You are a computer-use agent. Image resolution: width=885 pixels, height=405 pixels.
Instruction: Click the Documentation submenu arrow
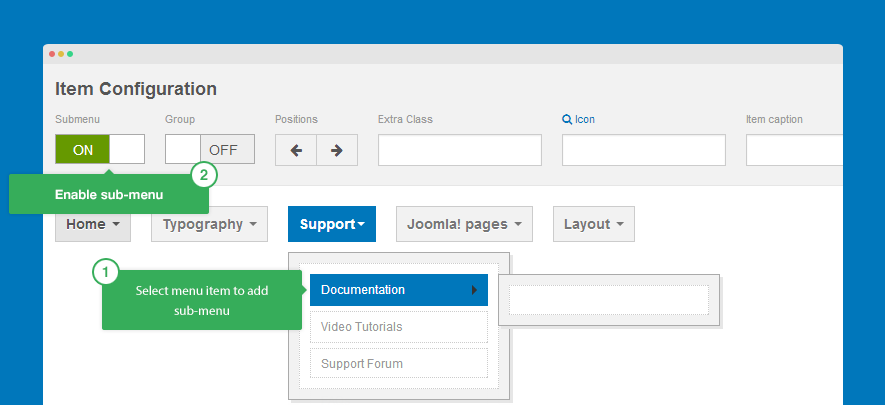(x=474, y=291)
